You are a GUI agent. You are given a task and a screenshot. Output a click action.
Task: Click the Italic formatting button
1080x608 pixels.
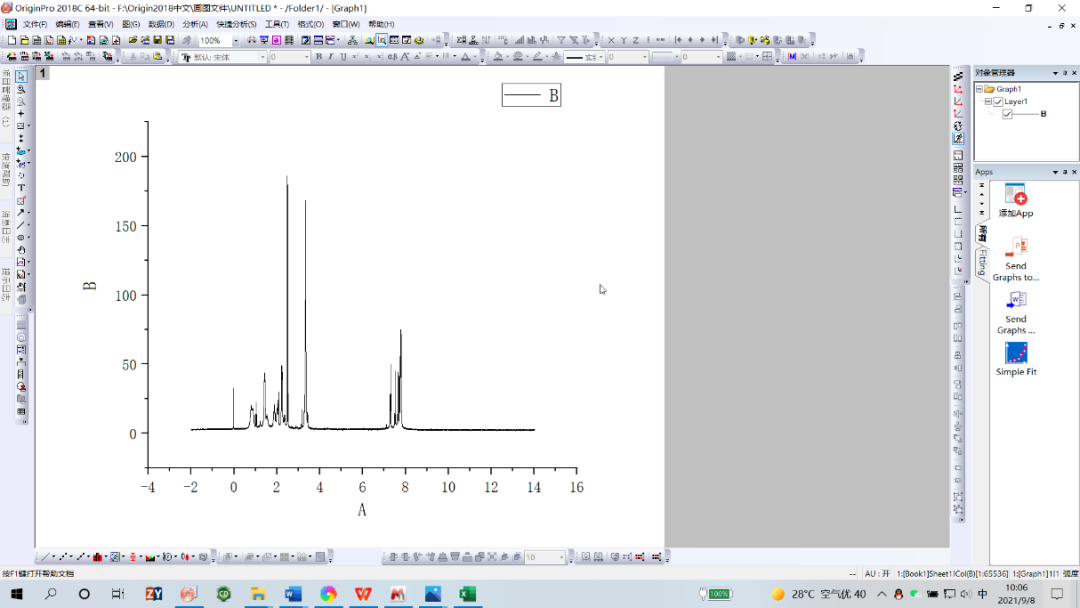pos(331,57)
